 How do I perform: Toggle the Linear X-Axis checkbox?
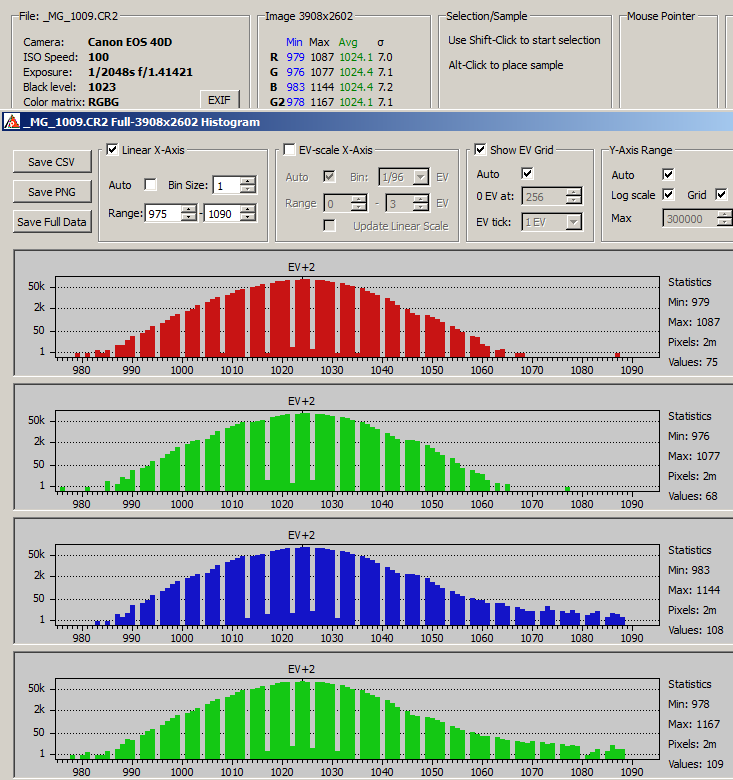(113, 150)
